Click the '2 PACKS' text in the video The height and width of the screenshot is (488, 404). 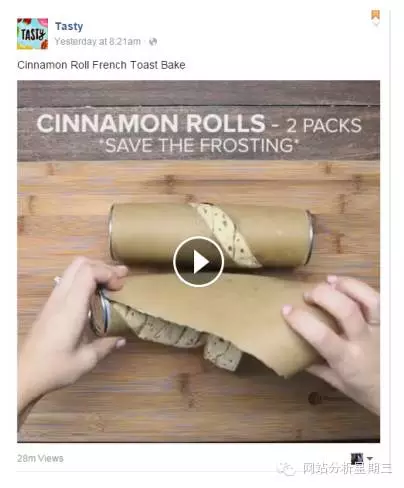324,126
